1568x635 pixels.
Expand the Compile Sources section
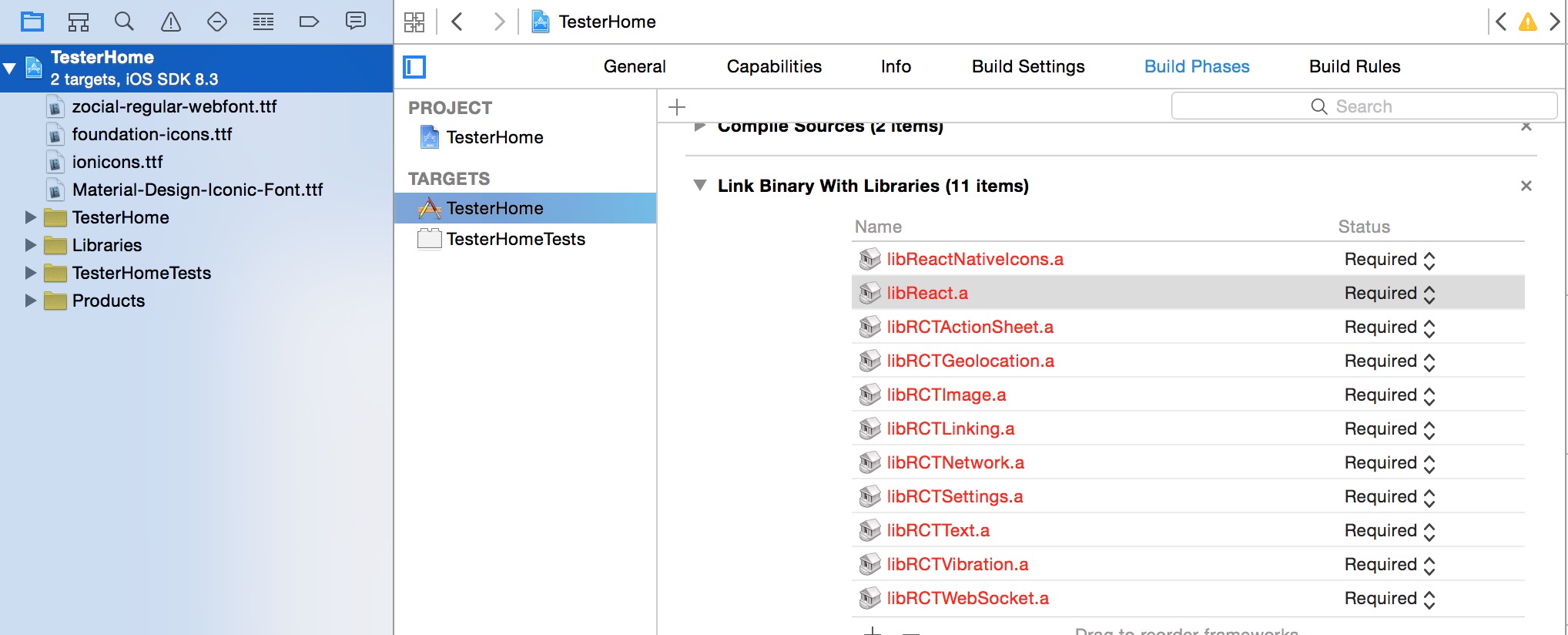[700, 127]
